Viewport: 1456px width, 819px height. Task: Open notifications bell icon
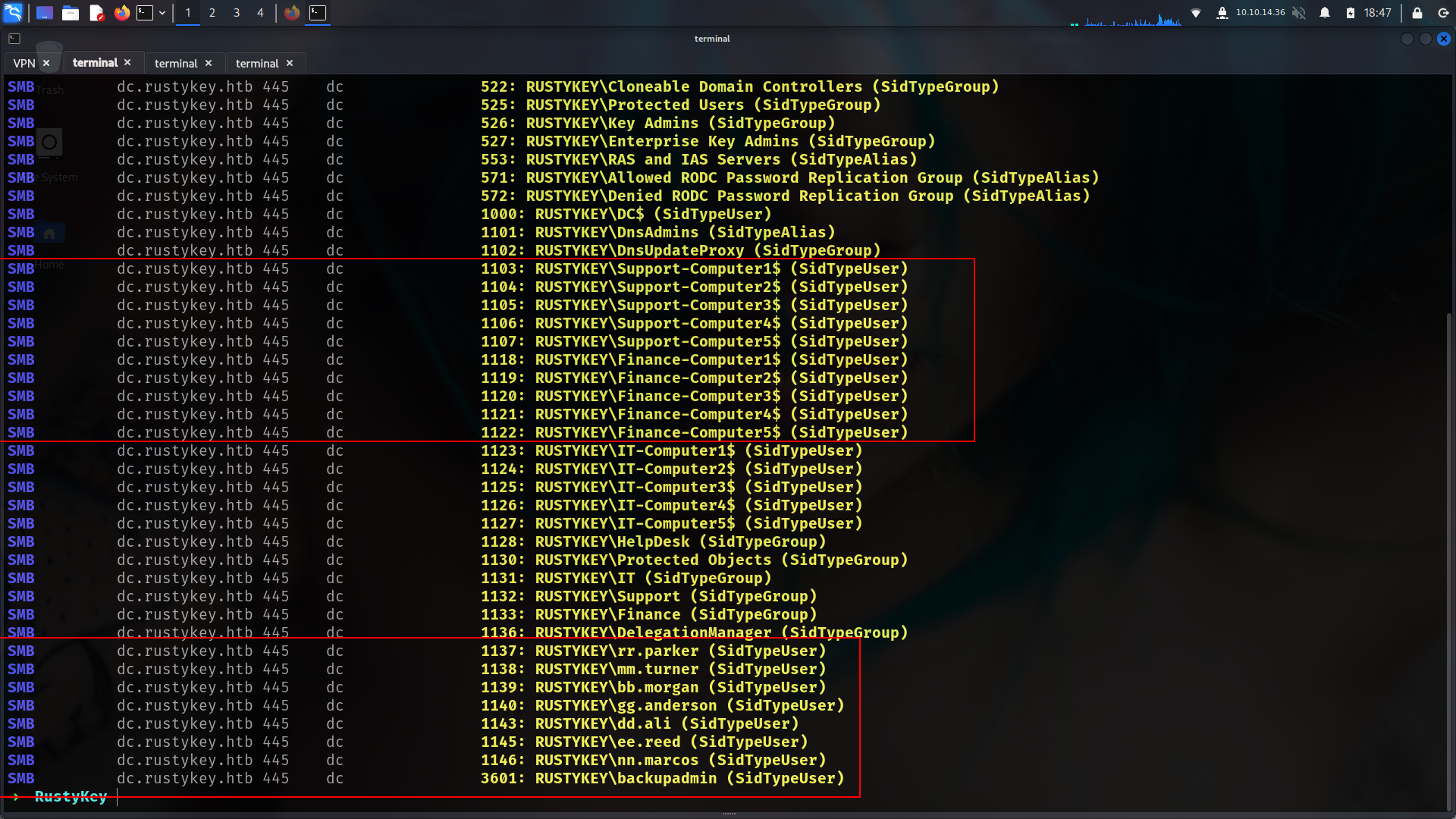tap(1325, 13)
